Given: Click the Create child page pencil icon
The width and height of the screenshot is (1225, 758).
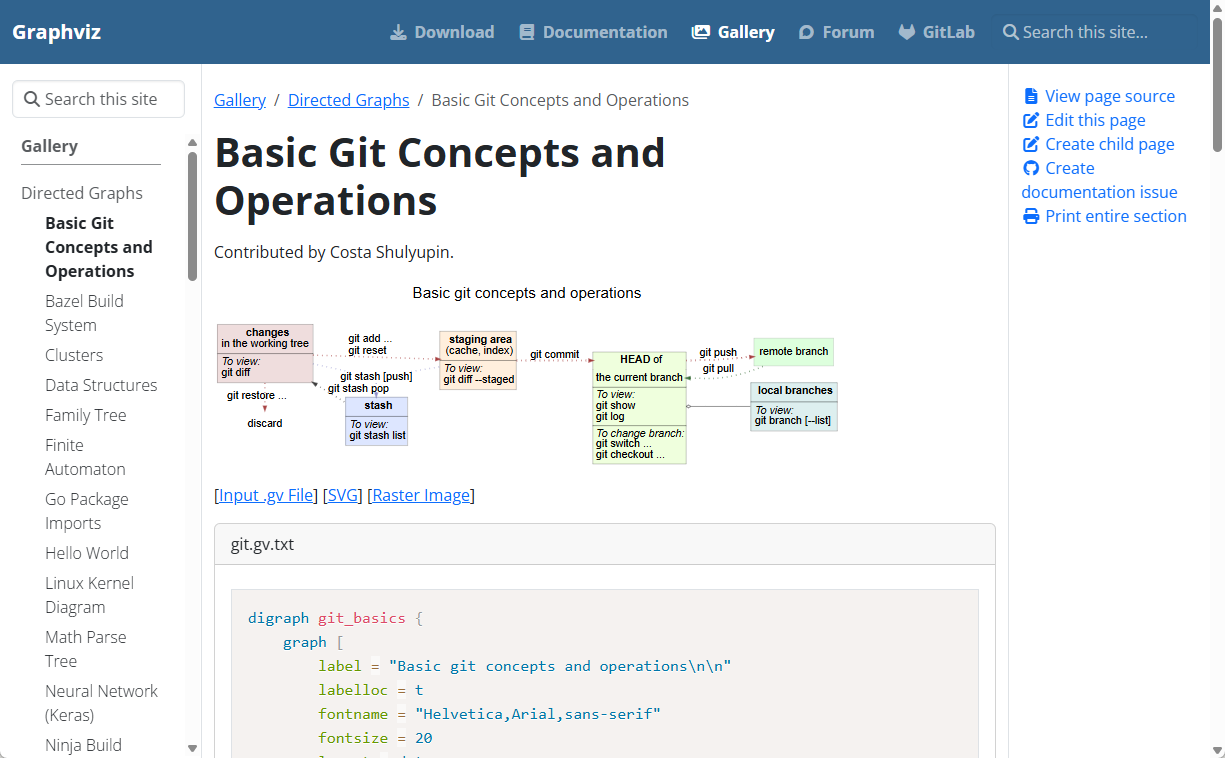Looking at the screenshot, I should (1032, 144).
